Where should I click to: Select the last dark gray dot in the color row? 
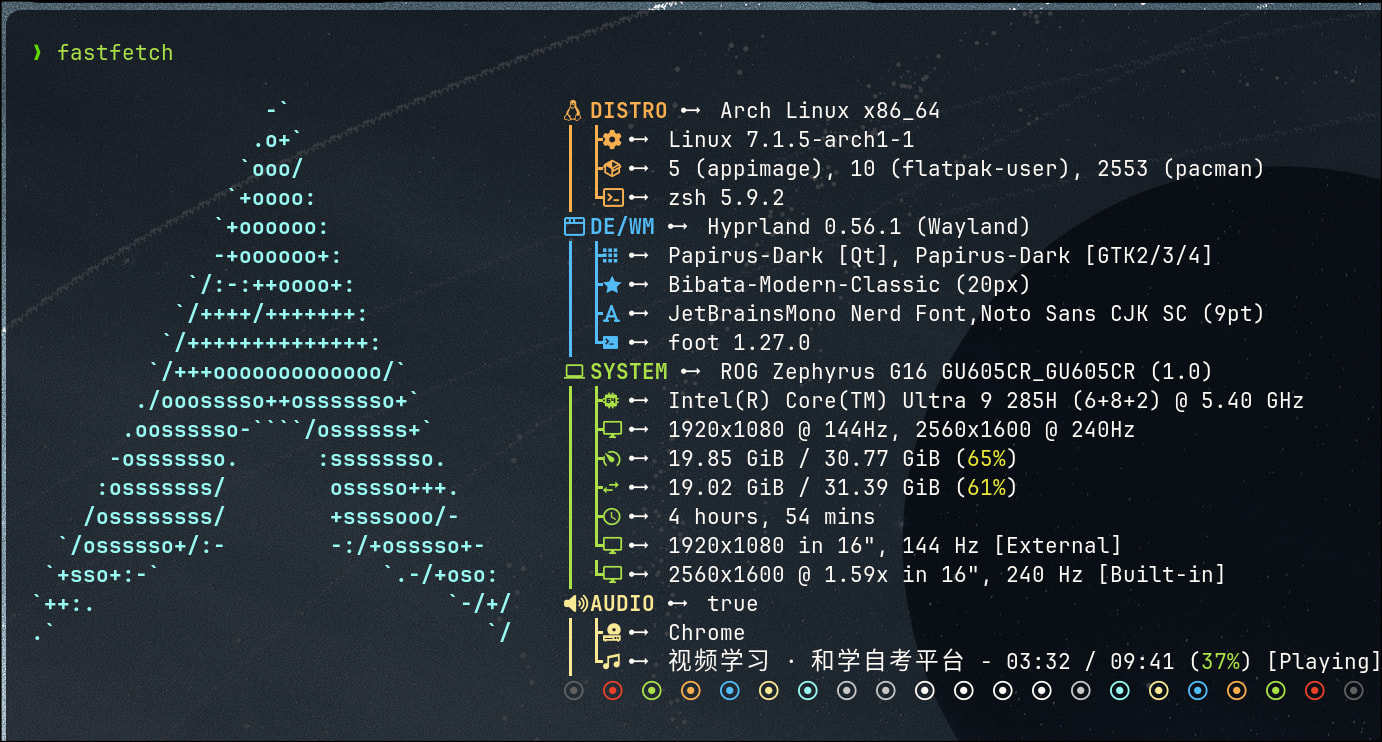pos(1353,691)
